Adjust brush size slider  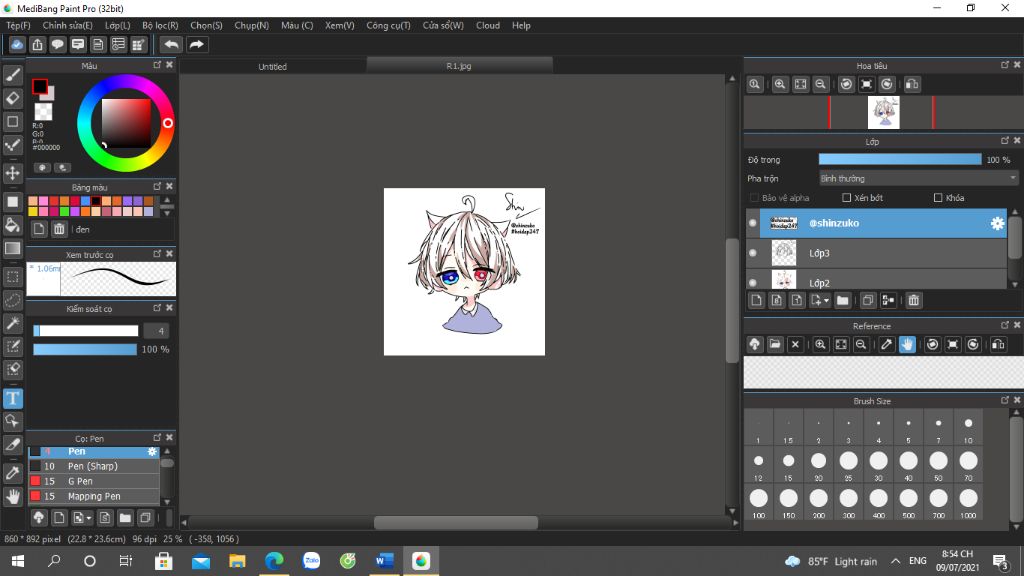pyautogui.click(x=86, y=331)
